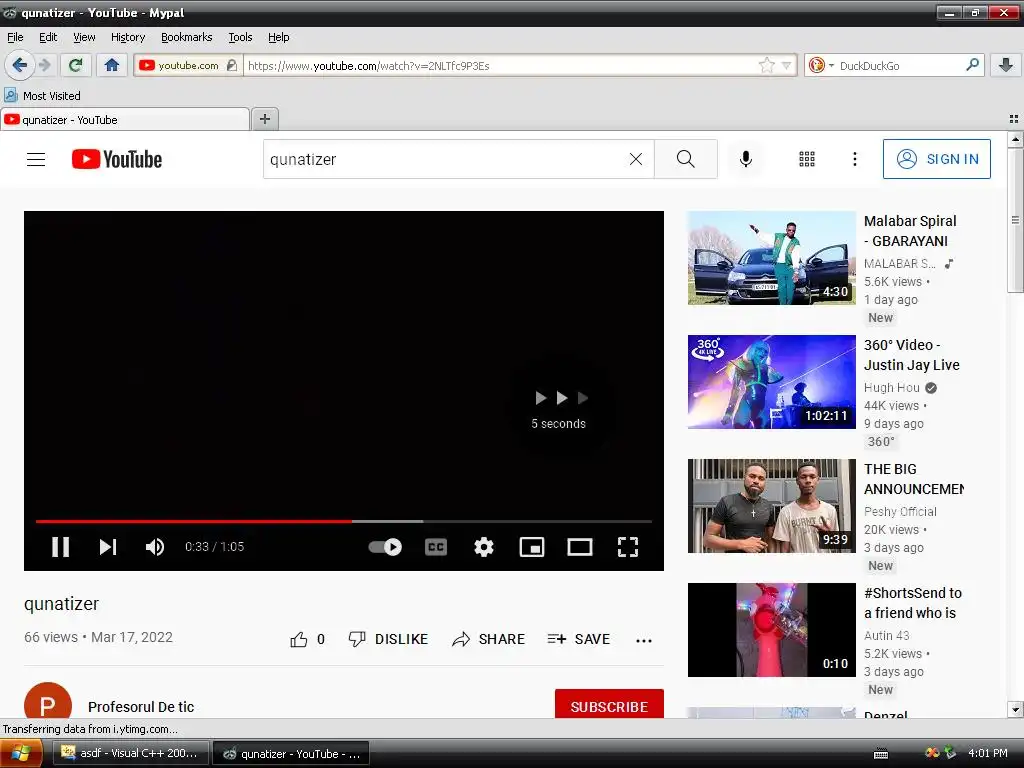
Task: Click the DISLIKE button
Action: tap(388, 639)
